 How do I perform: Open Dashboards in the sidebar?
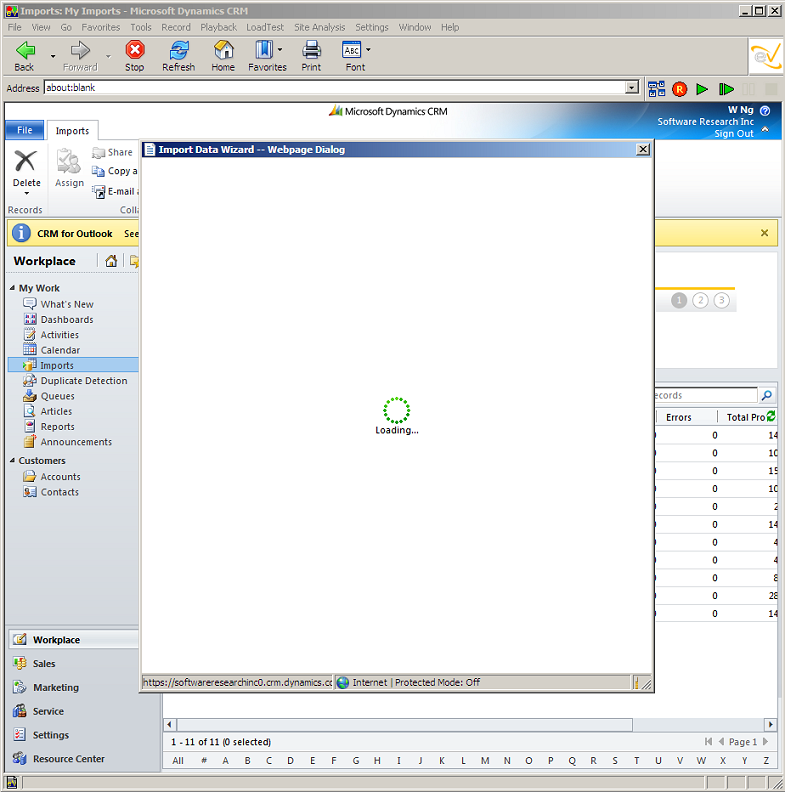point(67,320)
